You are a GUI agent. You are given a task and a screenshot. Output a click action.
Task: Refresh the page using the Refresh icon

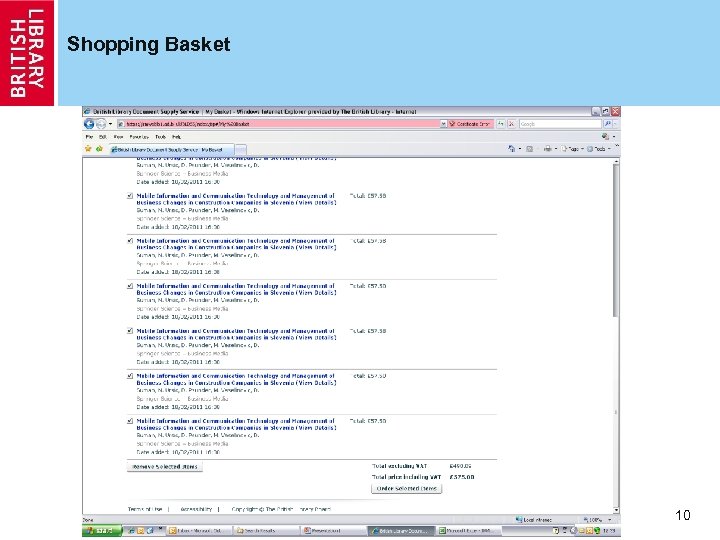[501, 124]
